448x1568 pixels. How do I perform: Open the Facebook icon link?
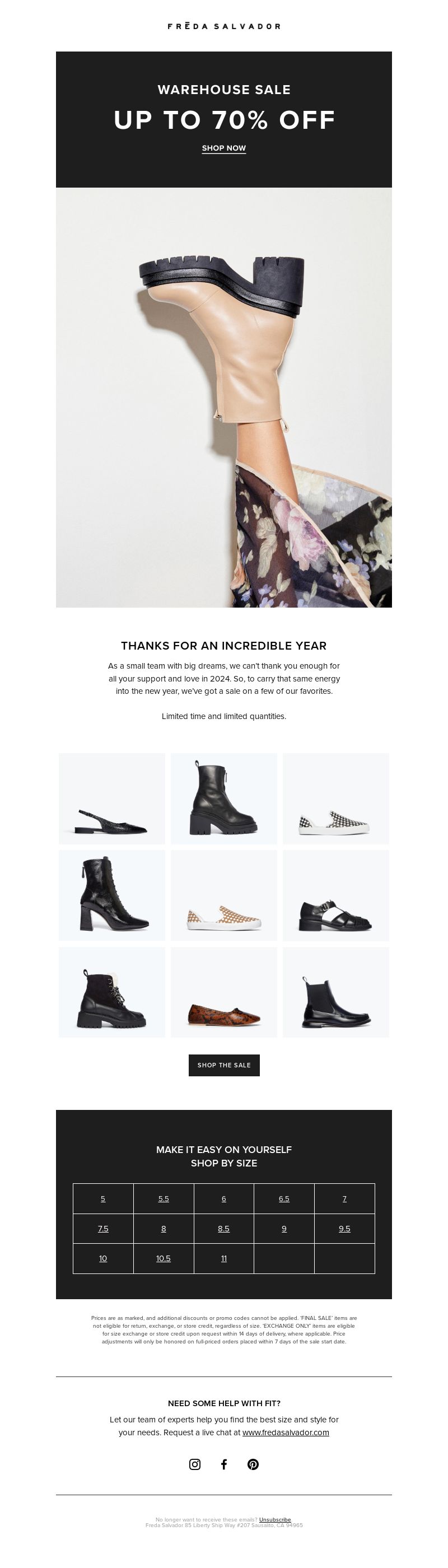224,1464
